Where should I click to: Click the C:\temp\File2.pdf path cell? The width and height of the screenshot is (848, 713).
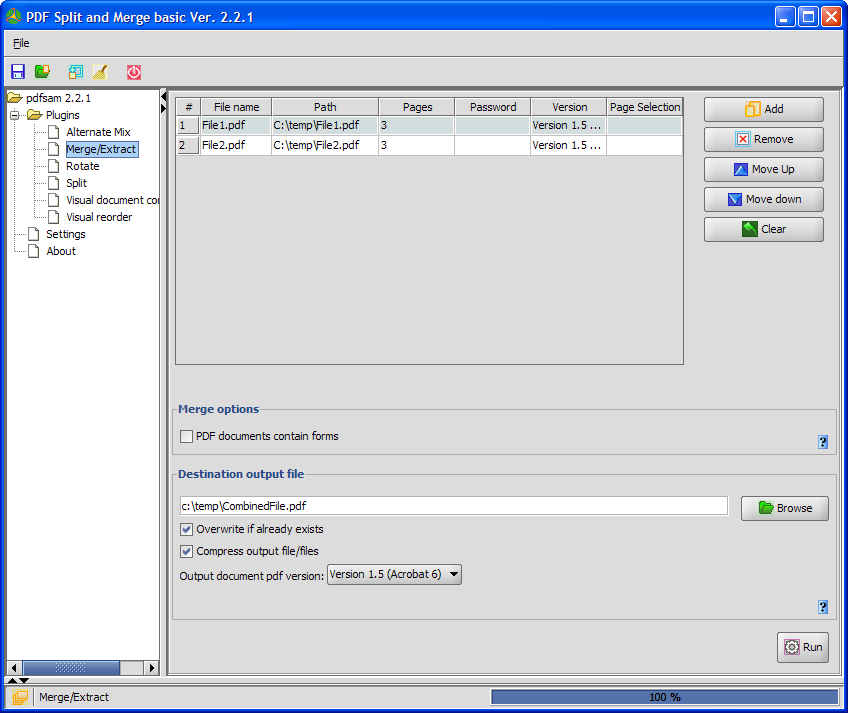324,146
